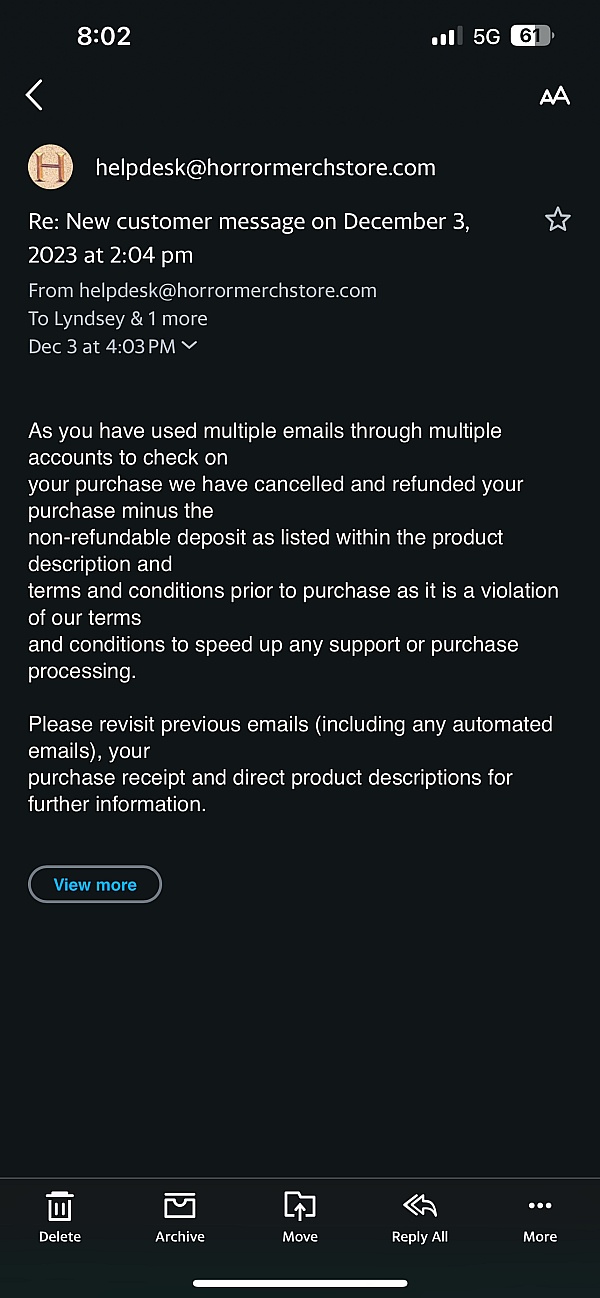
Task: Tap the email subject line
Action: [x=249, y=238]
